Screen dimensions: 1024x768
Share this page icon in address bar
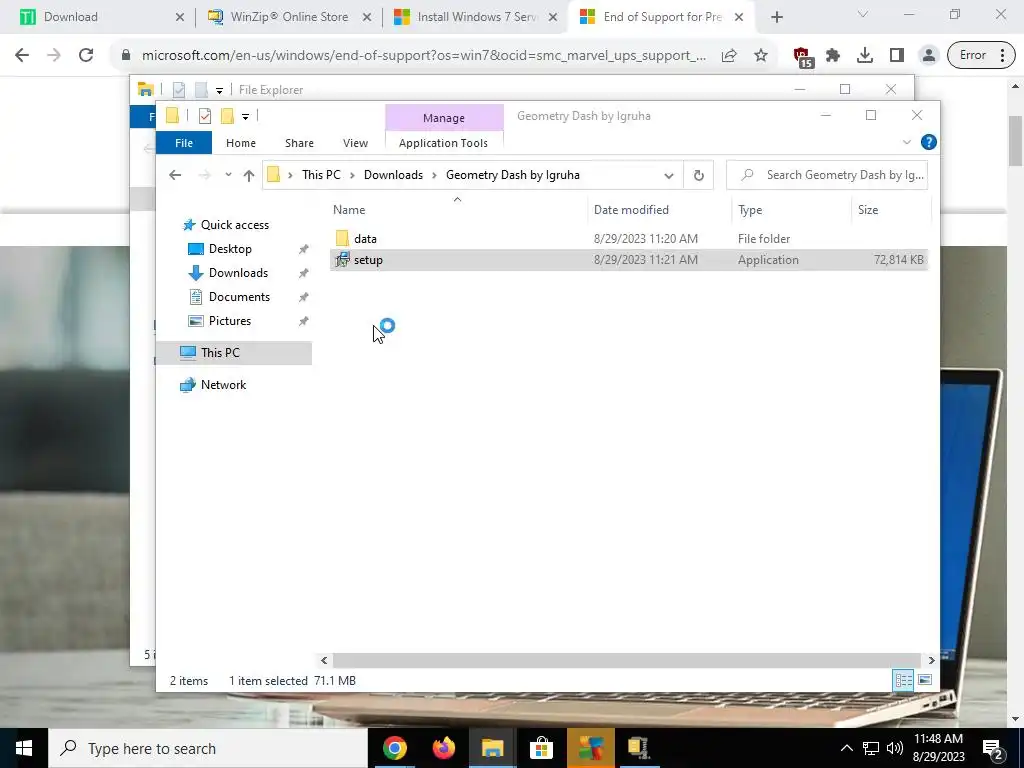(x=729, y=56)
